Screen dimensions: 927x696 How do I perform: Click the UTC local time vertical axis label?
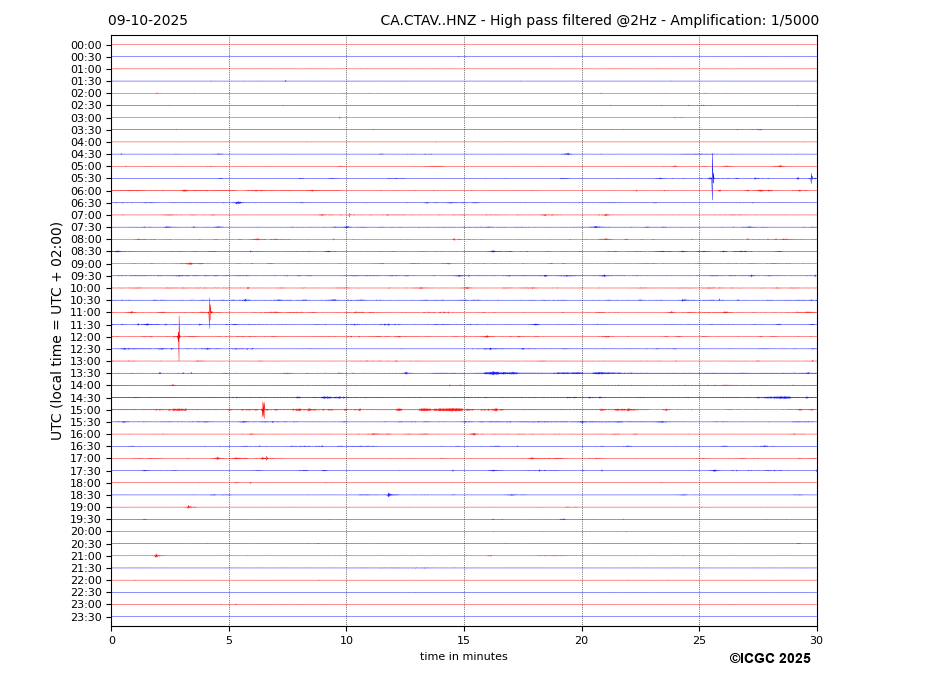pos(57,330)
